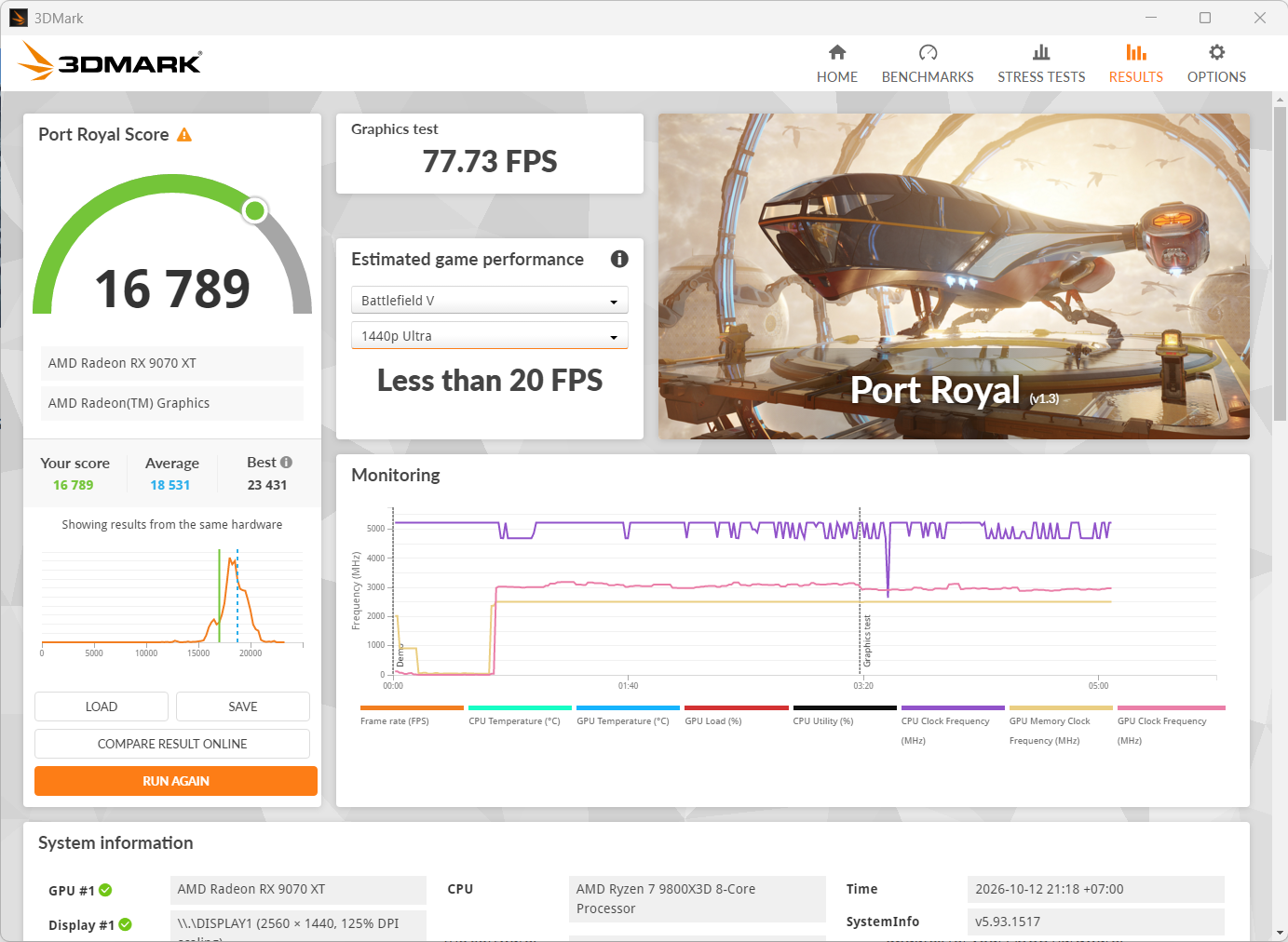Toggle the GPU Clock Frequency legend swatch
This screenshot has width=1288, height=942.
tap(1171, 707)
